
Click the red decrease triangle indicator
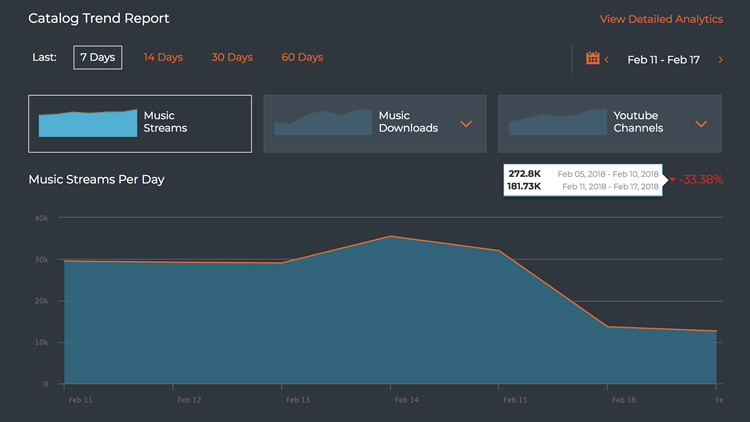pyautogui.click(x=672, y=180)
